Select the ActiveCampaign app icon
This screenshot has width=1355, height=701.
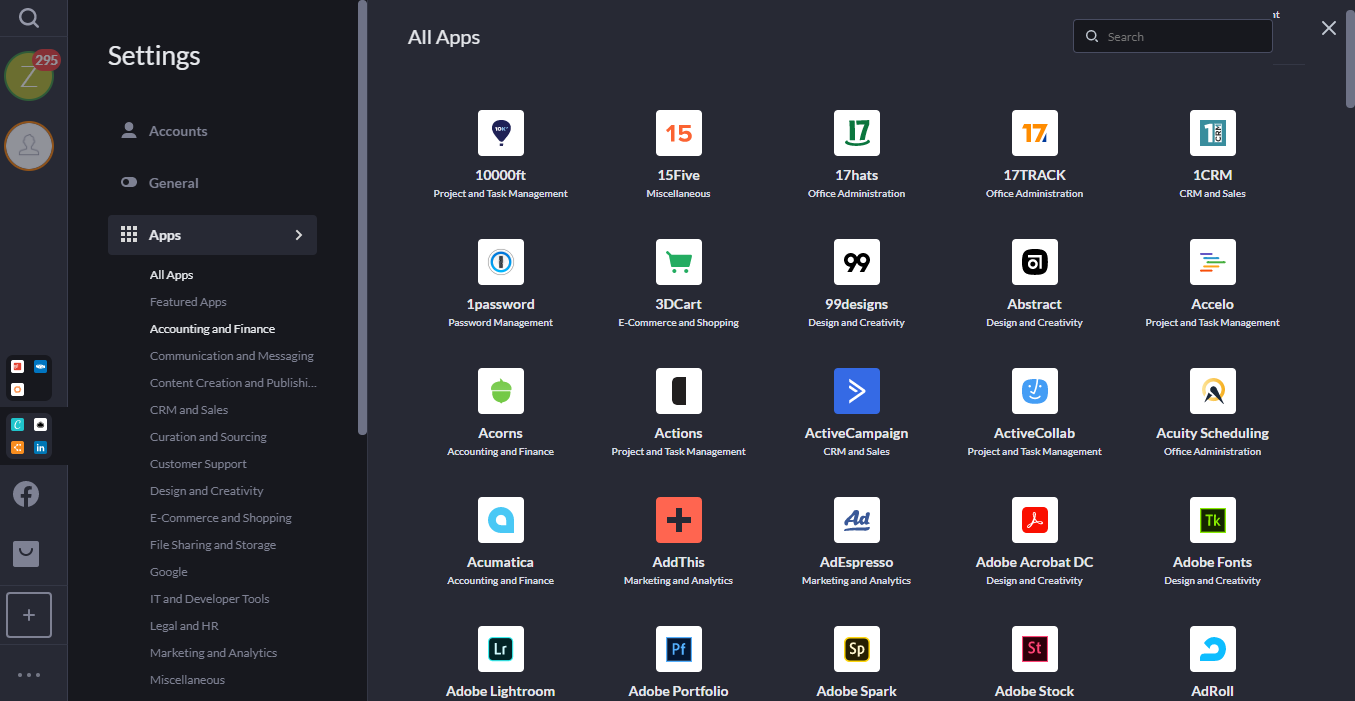pyautogui.click(x=857, y=391)
